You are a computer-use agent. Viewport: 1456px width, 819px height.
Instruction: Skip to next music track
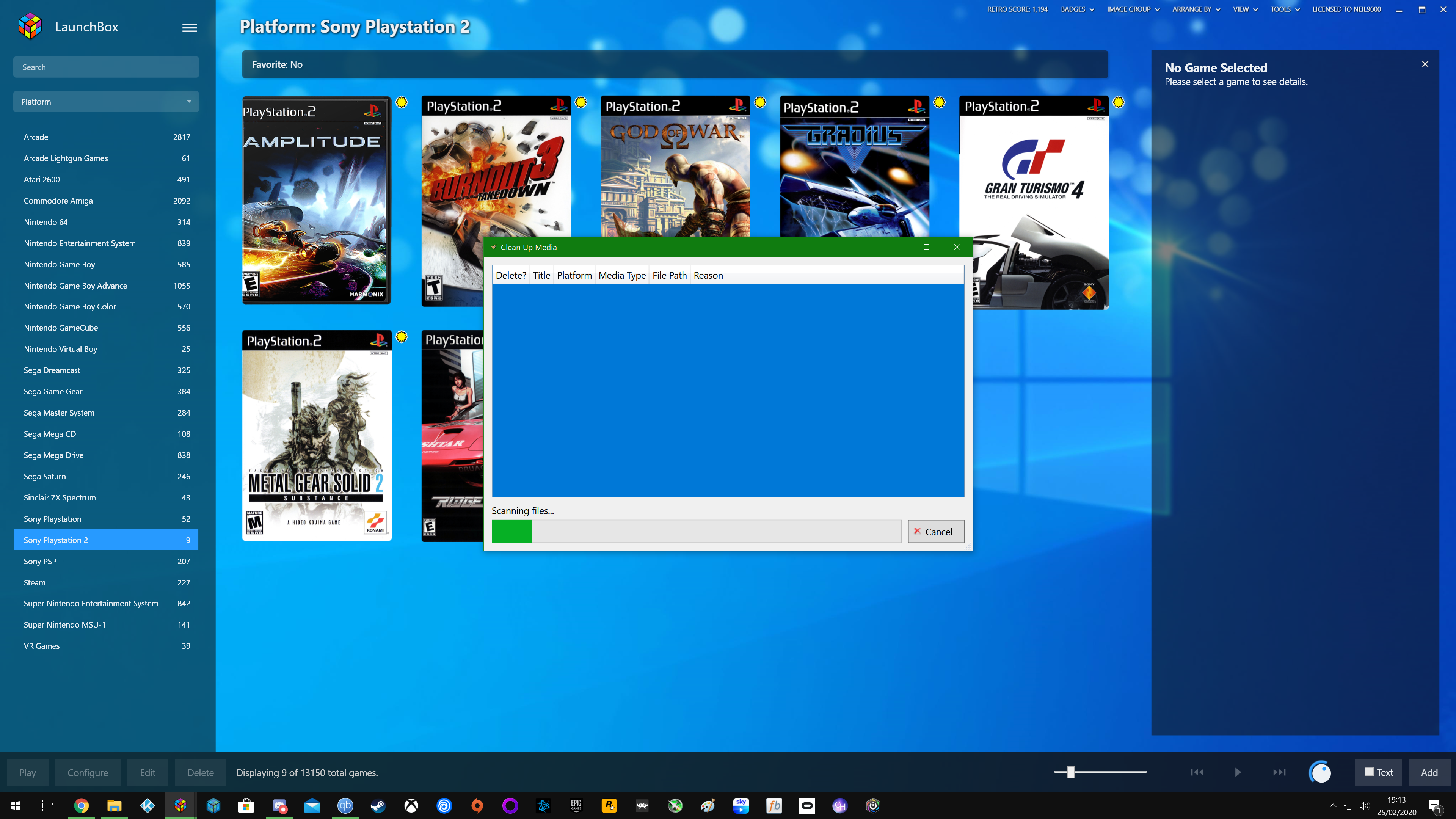pos(1279,772)
